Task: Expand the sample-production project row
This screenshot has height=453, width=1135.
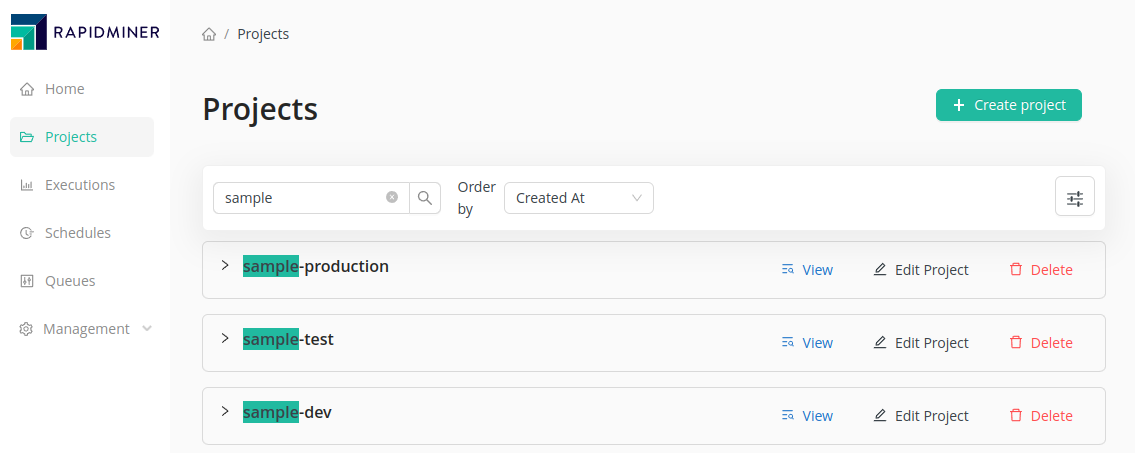Action: click(225, 266)
